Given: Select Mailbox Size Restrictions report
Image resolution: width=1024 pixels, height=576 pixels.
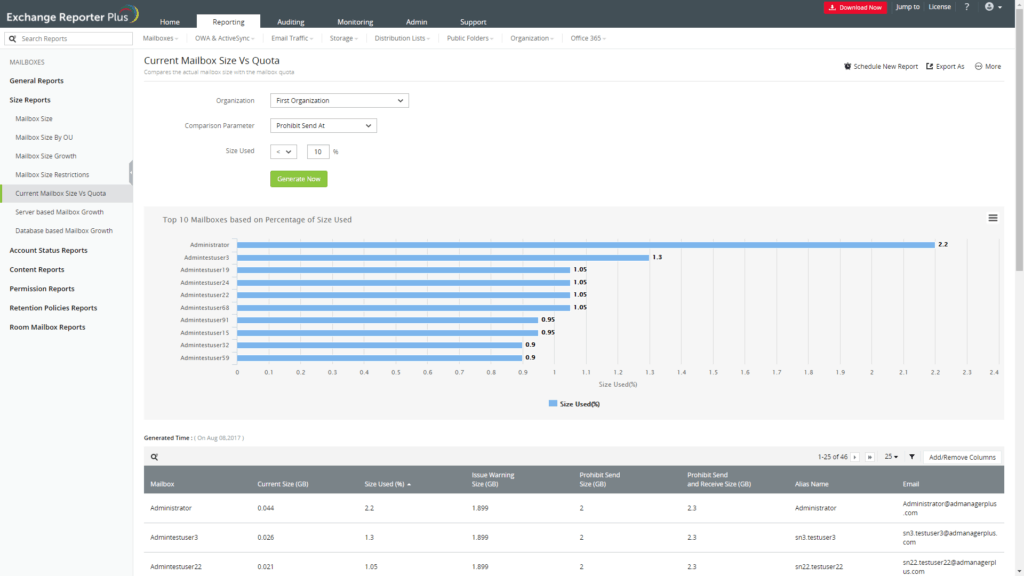Looking at the screenshot, I should 52,174.
